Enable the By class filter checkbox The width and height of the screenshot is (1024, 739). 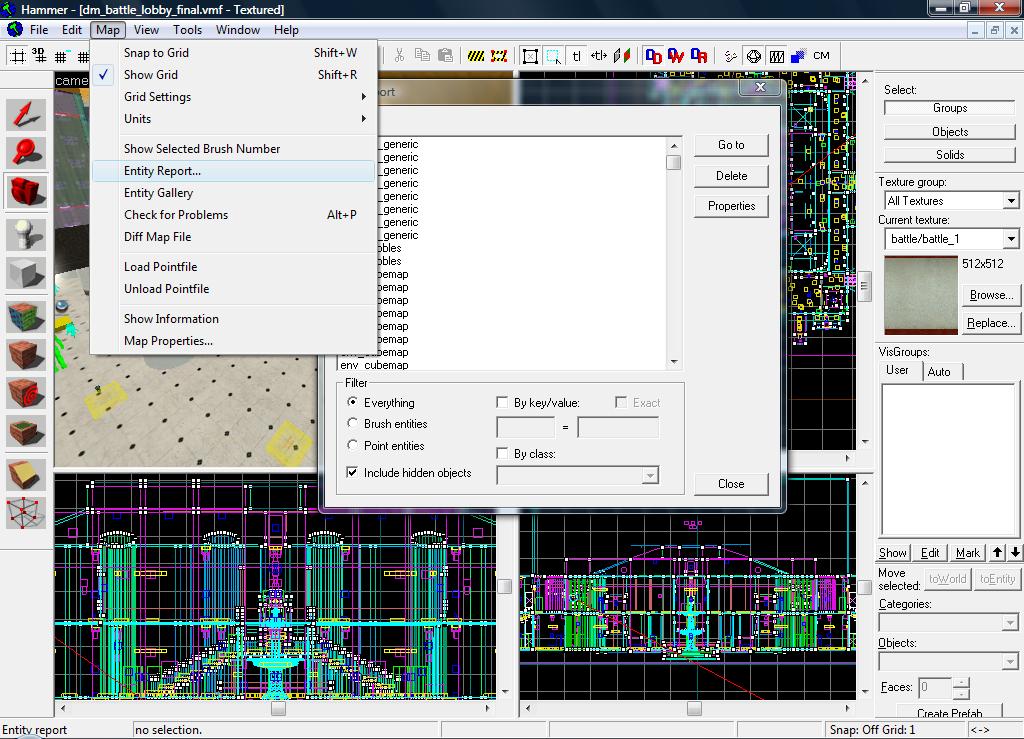coord(503,453)
